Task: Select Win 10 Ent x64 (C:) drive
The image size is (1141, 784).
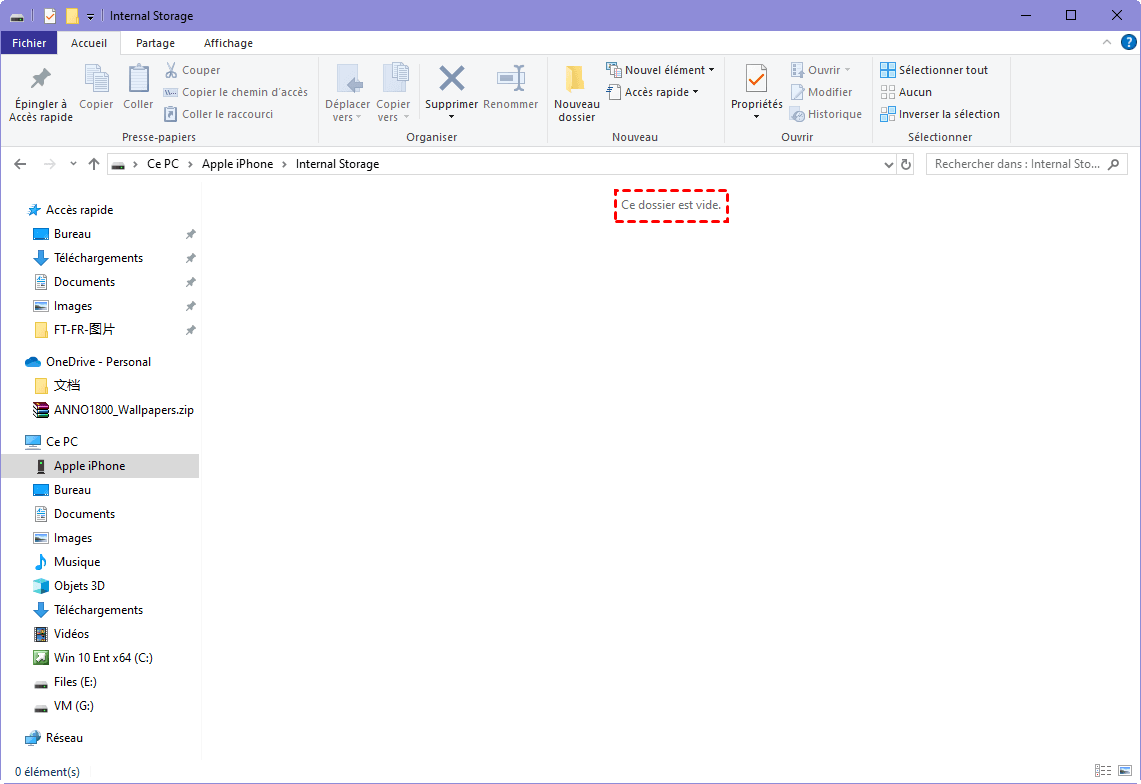Action: point(103,658)
